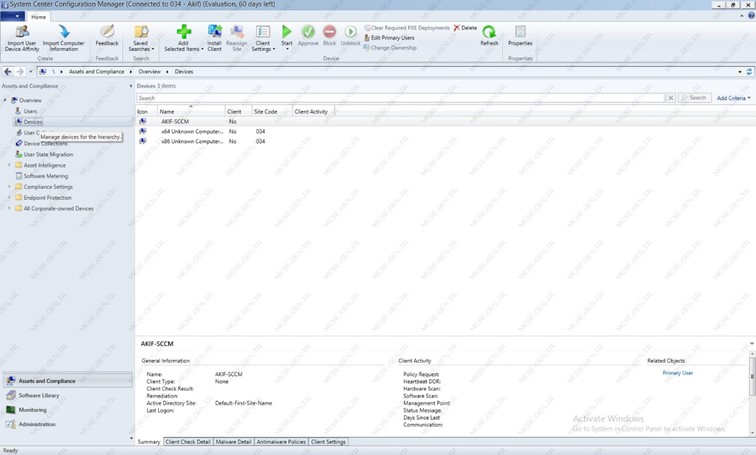Select the AKIF-SCCM device row
This screenshot has width=756, height=455.
446,121
